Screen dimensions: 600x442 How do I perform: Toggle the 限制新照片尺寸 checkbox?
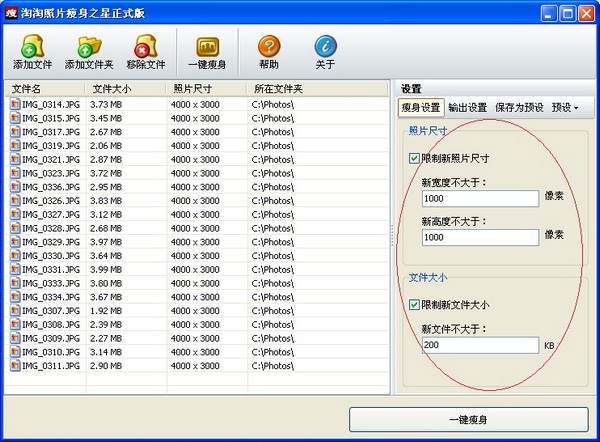point(414,158)
